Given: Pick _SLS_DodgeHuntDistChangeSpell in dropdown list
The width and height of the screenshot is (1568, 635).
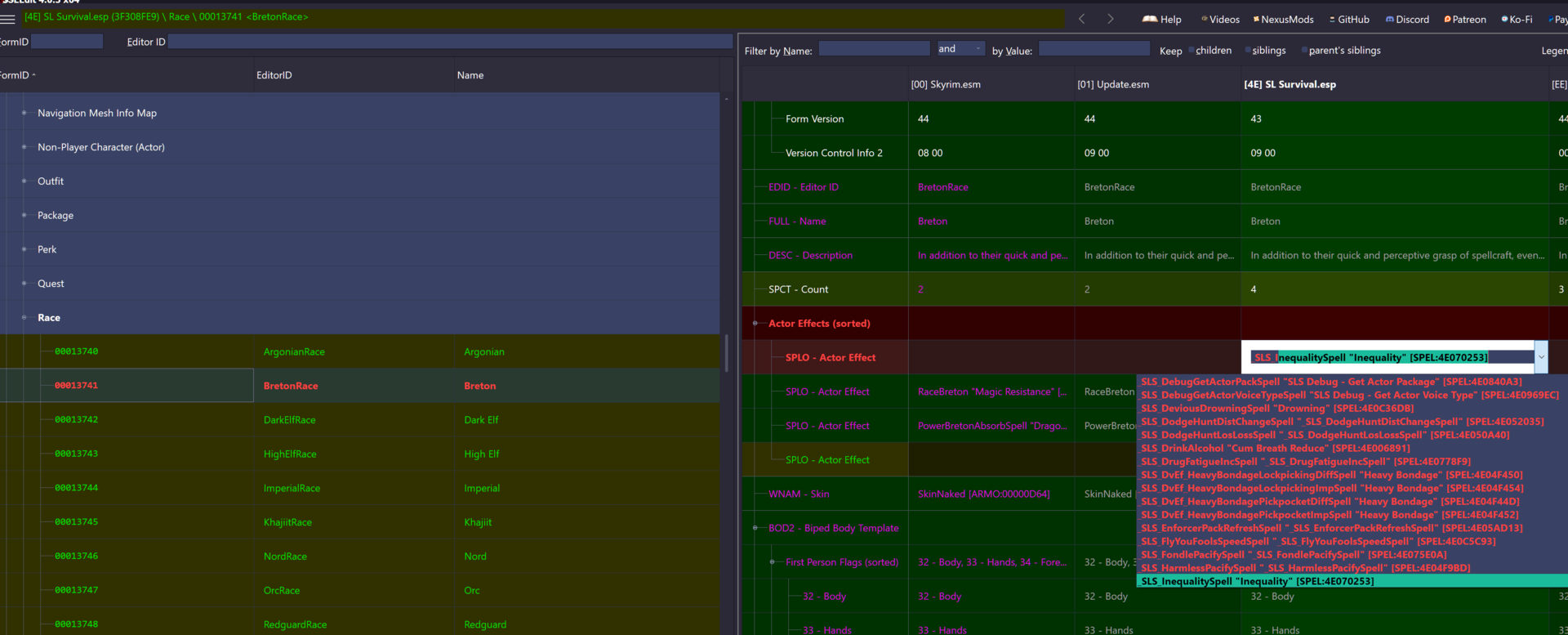Looking at the screenshot, I should (1352, 422).
